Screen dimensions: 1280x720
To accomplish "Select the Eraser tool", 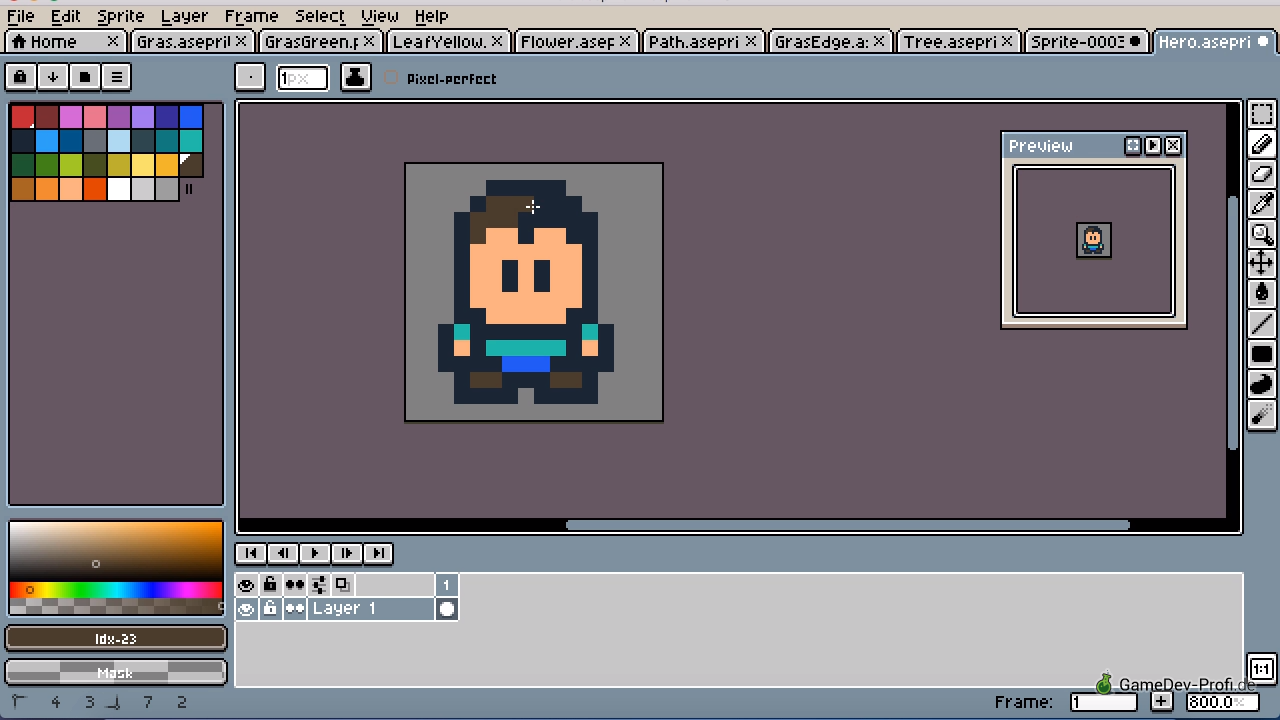I will pyautogui.click(x=1261, y=174).
